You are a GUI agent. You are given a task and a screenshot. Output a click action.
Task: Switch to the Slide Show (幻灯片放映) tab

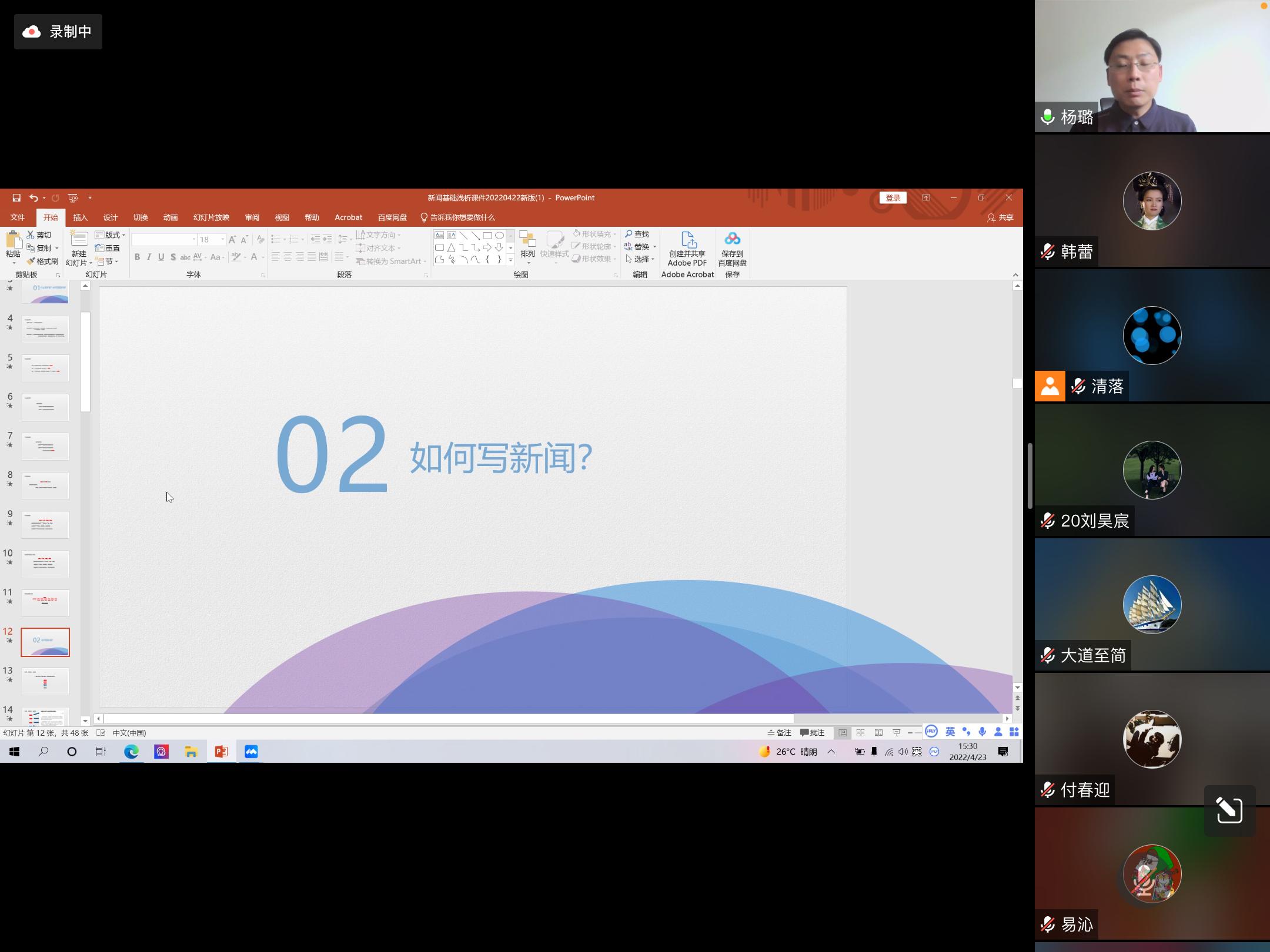tap(211, 217)
